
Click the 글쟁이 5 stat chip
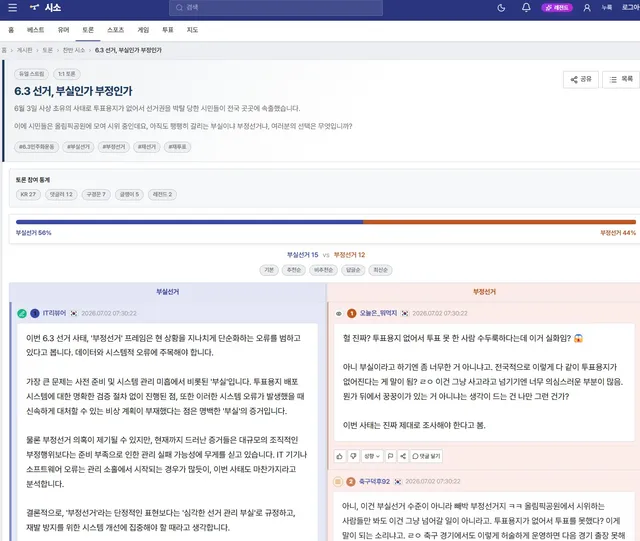(x=129, y=194)
